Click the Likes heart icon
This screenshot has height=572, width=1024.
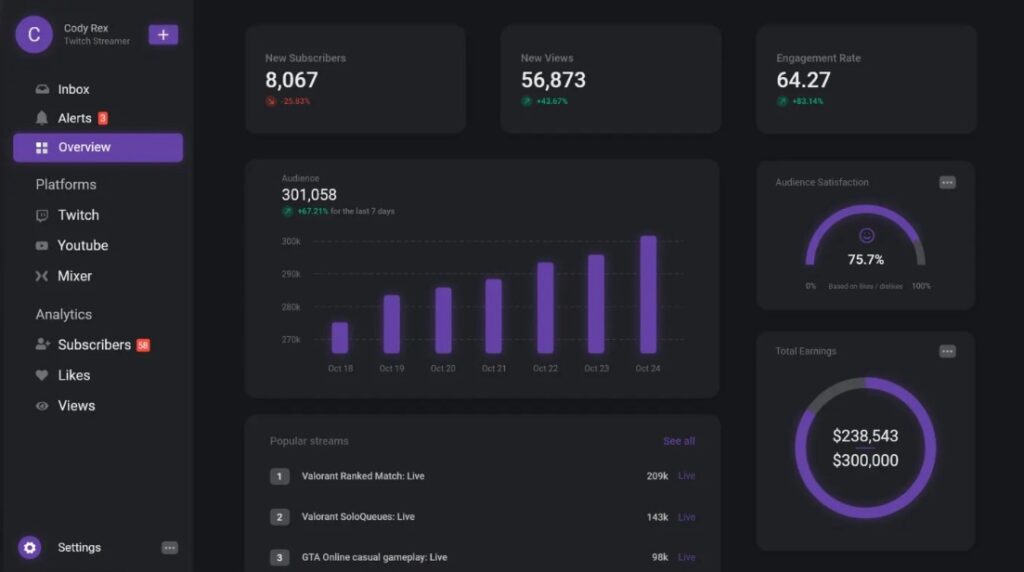(42, 376)
